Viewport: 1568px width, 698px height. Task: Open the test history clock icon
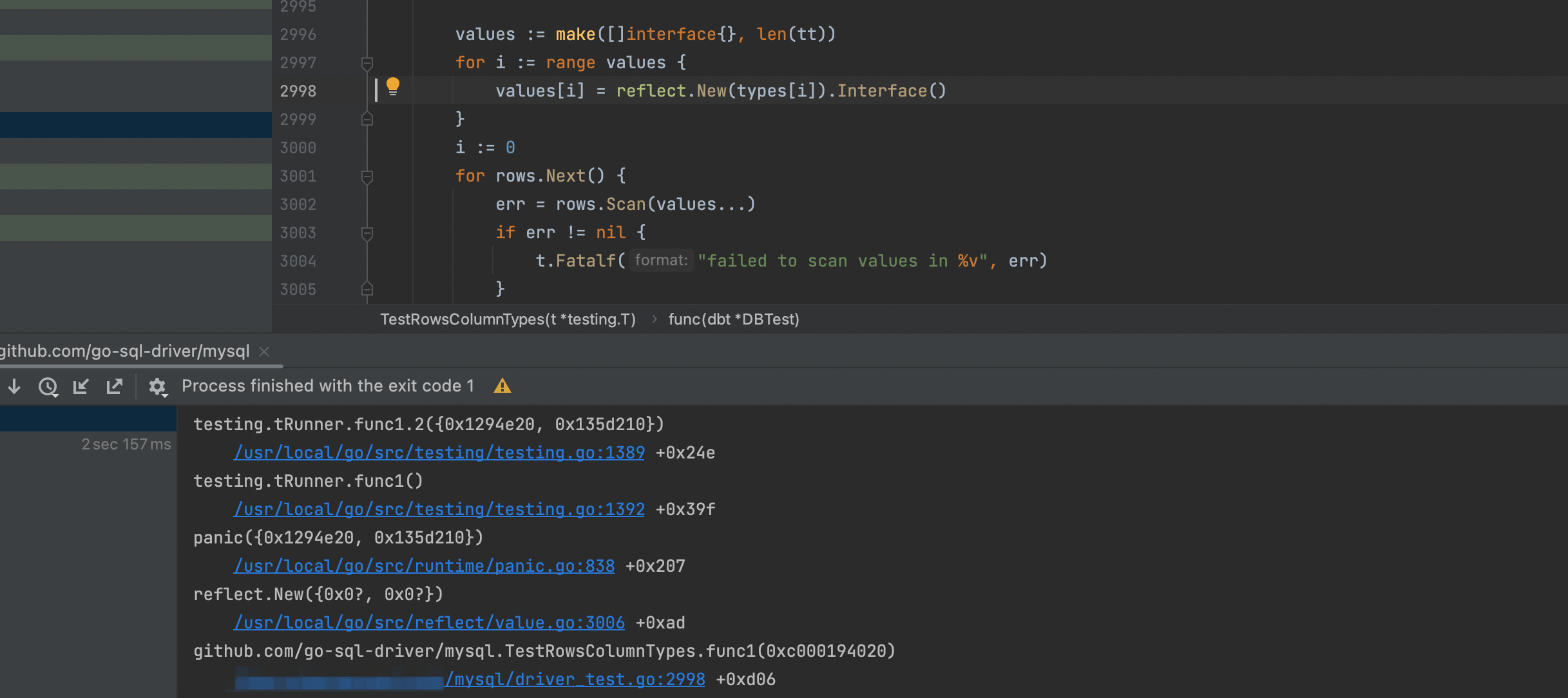(48, 386)
